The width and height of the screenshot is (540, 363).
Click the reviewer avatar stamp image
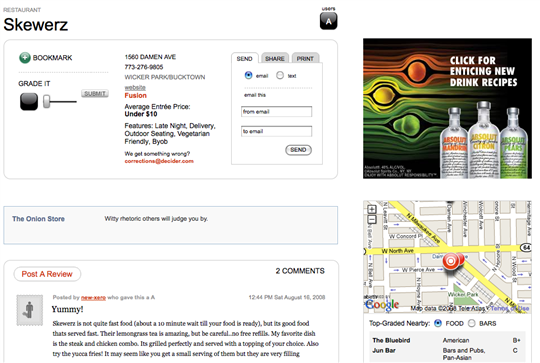pyautogui.click(x=30, y=310)
